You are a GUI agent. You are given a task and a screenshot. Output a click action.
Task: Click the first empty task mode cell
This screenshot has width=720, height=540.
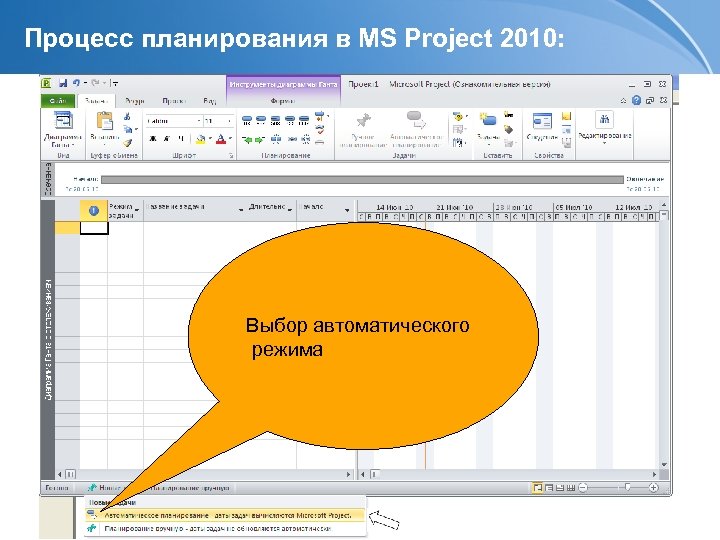tap(125, 228)
